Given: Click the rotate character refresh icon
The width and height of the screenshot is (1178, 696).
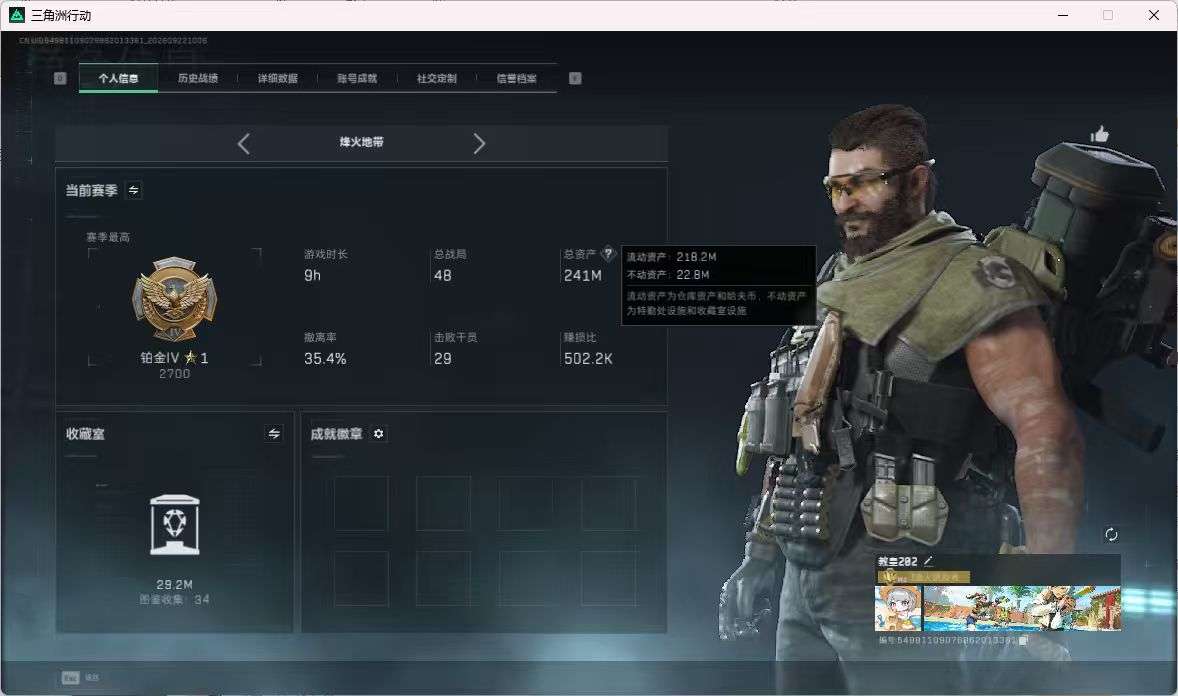Looking at the screenshot, I should coord(1110,534).
